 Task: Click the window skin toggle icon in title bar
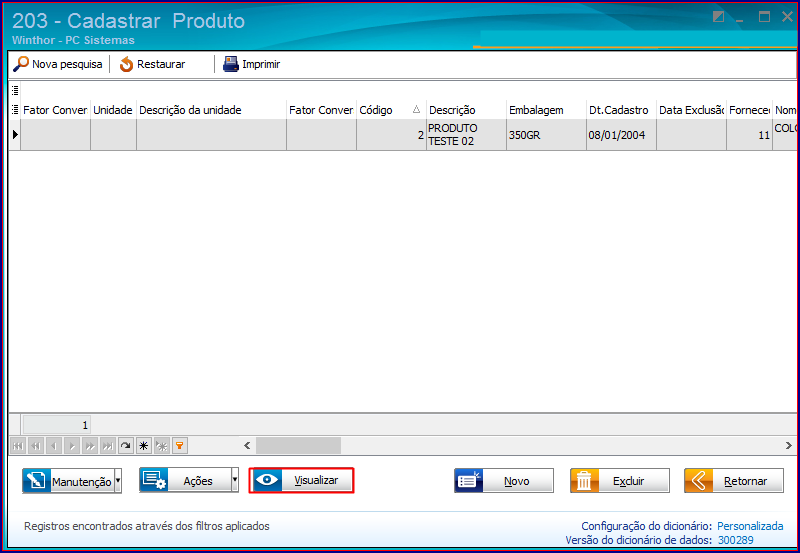[718, 17]
